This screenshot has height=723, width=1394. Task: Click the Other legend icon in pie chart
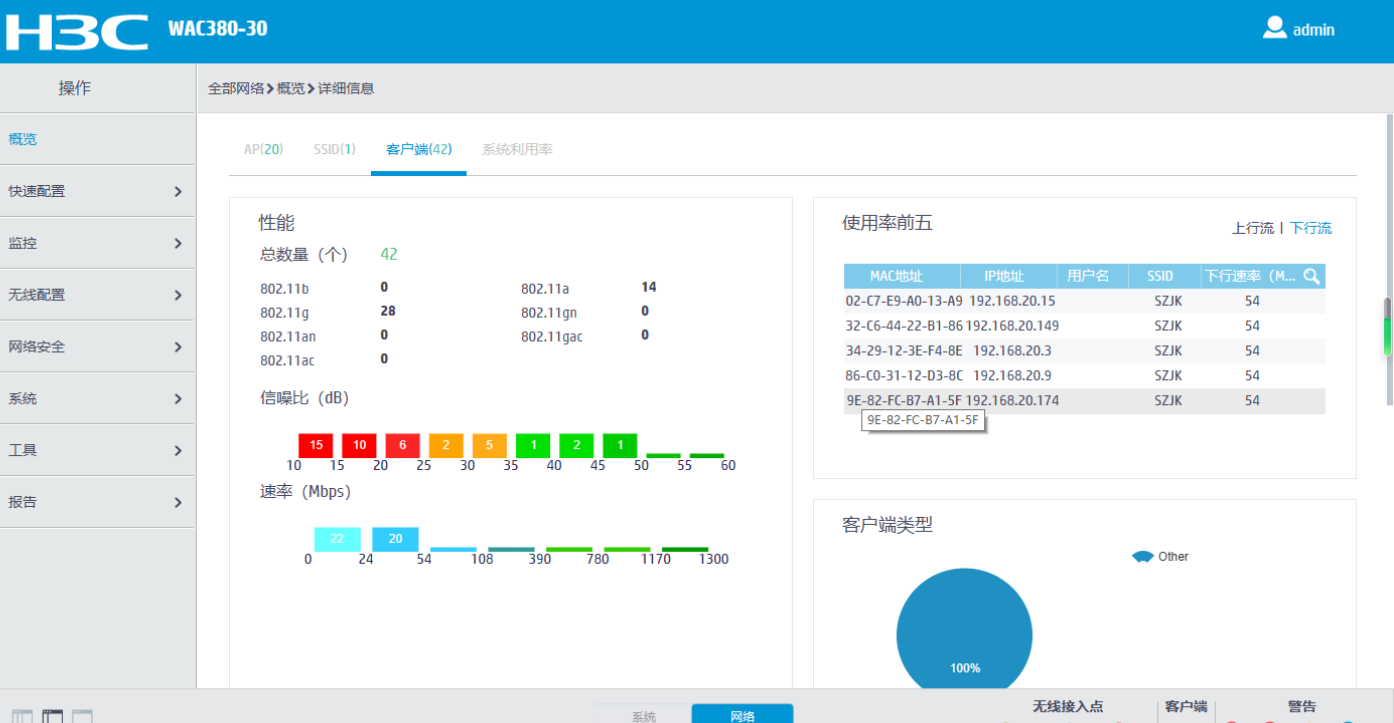[x=1142, y=557]
